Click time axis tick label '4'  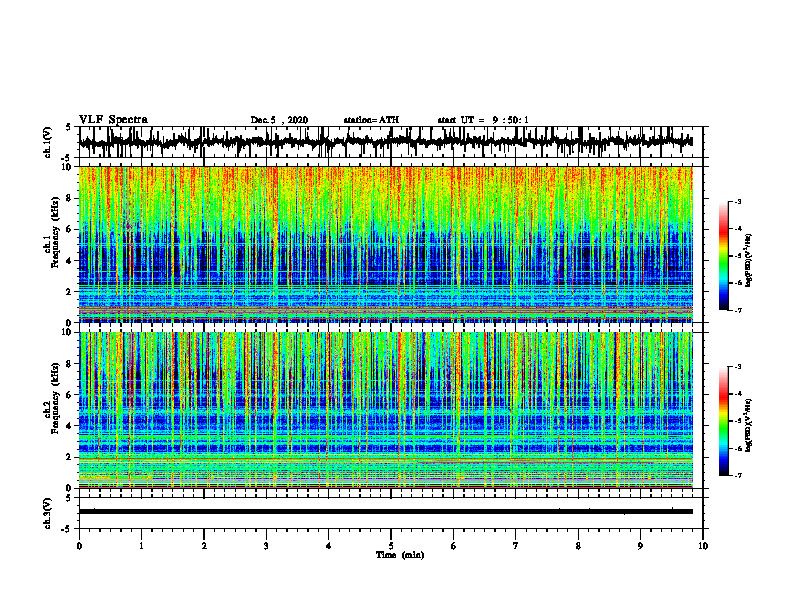point(329,546)
